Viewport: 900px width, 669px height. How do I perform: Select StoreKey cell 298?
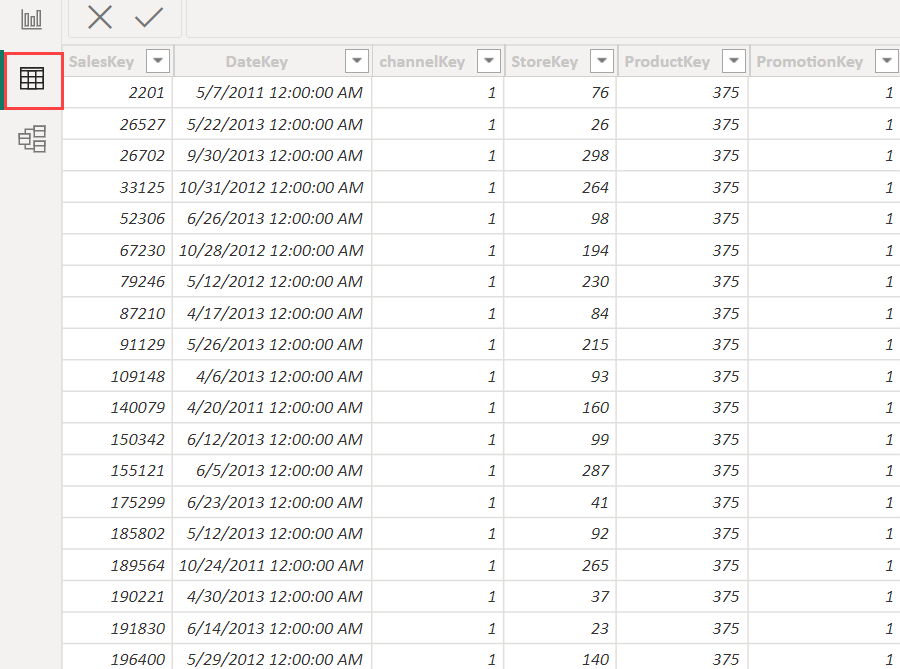[560, 155]
